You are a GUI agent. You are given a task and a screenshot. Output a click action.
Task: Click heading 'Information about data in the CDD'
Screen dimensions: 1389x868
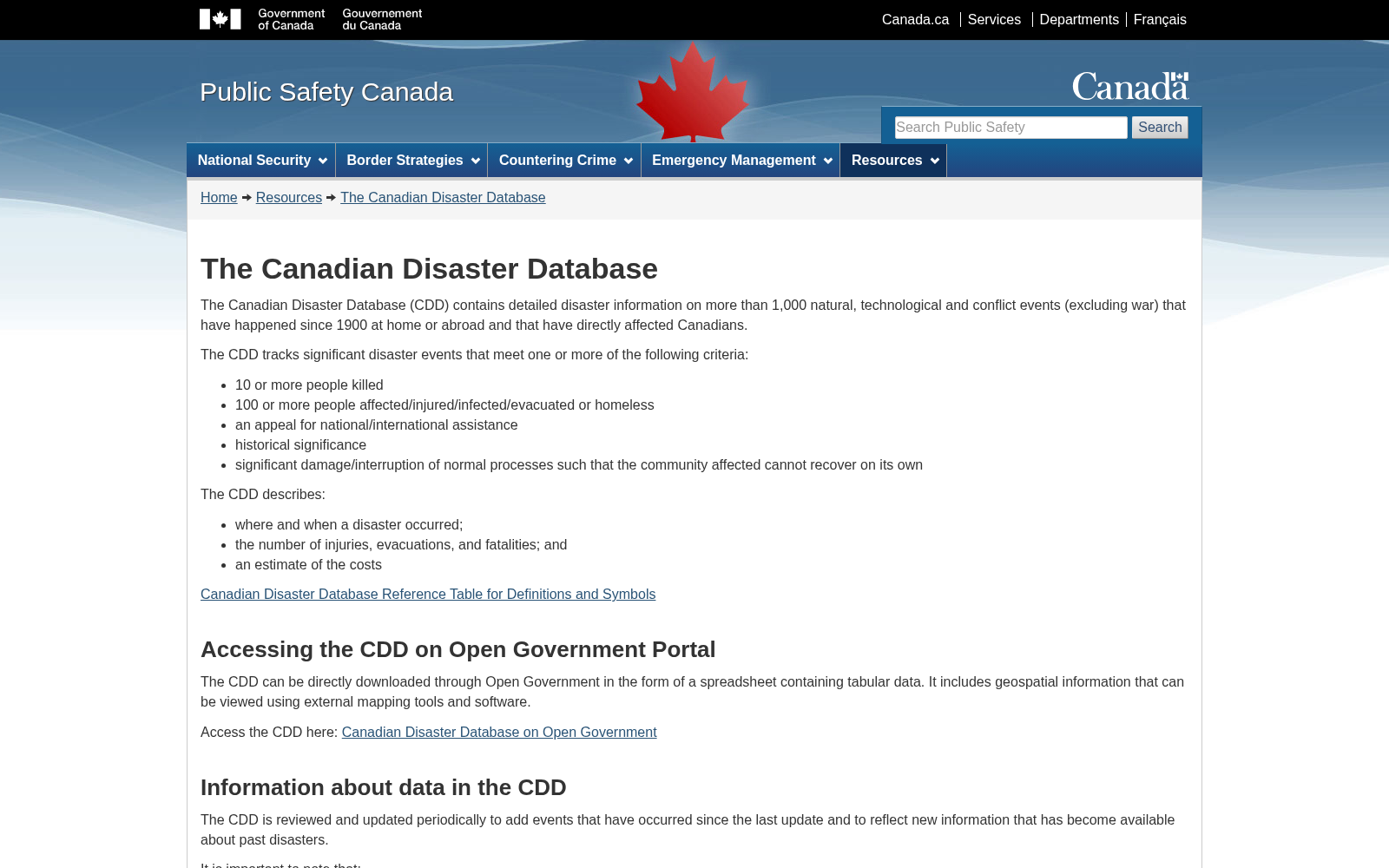tap(383, 788)
